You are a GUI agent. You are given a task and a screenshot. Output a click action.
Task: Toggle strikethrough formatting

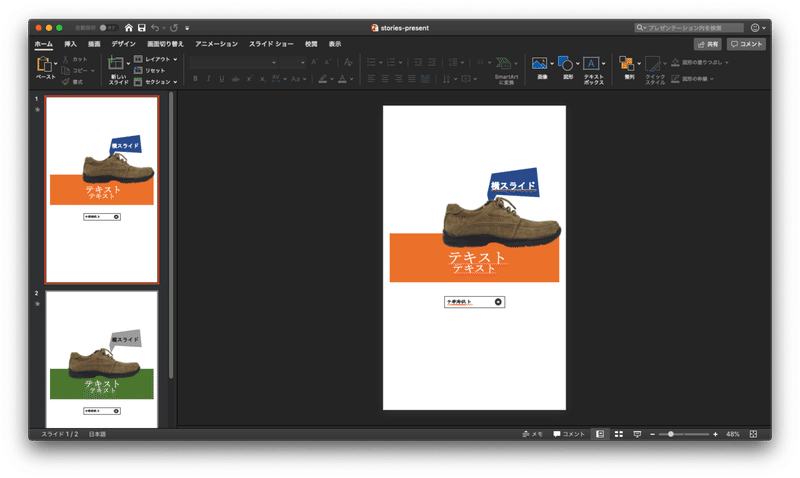pos(235,79)
